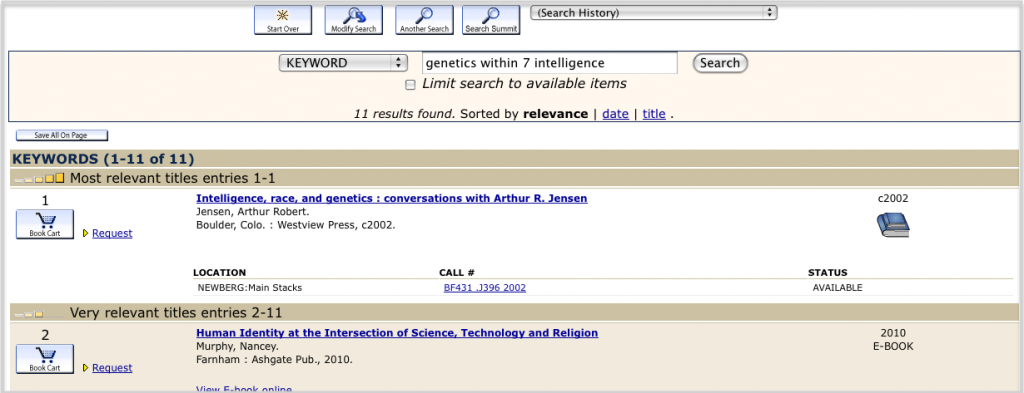Screen dimensions: 1024x393
Task: Open Human Identity at the Intersection title
Action: 397,333
